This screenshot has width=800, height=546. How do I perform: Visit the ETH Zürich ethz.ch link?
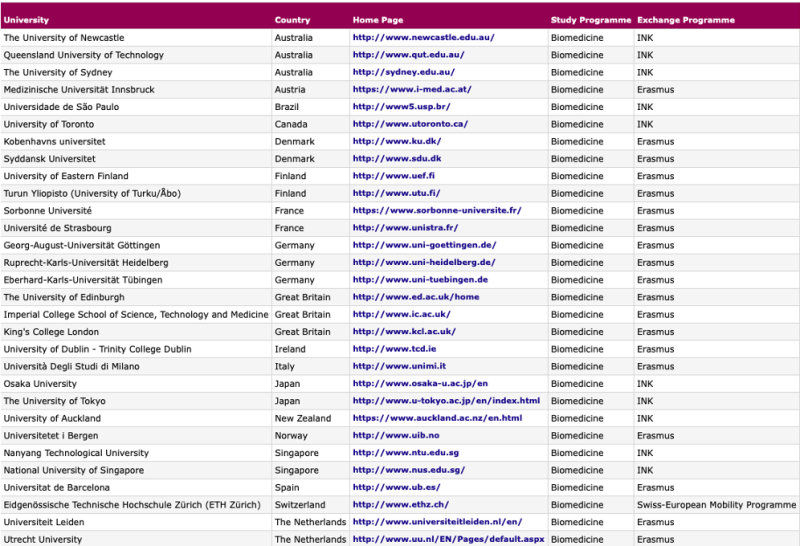click(401, 505)
